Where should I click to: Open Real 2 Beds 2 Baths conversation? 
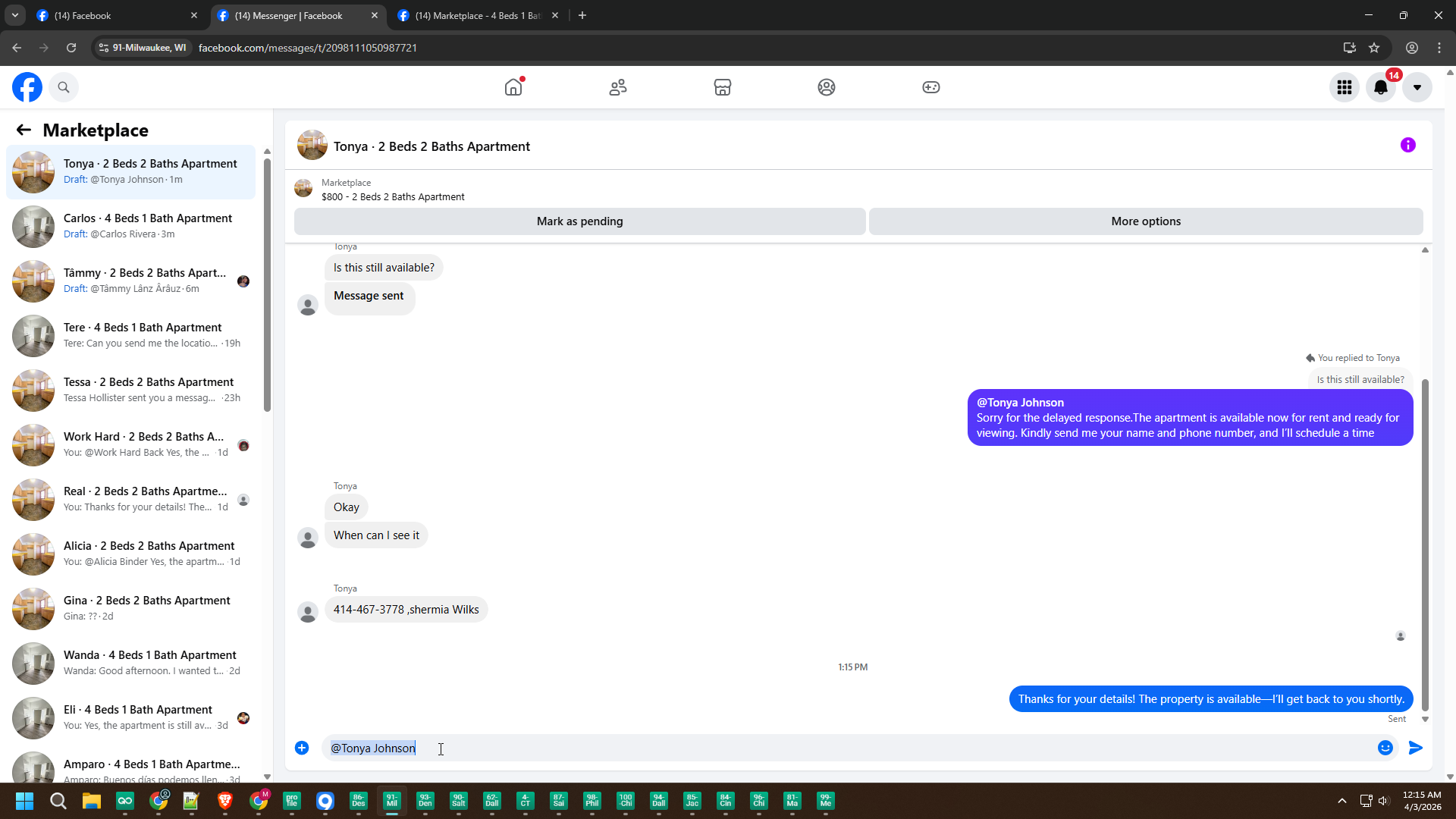pyautogui.click(x=131, y=500)
